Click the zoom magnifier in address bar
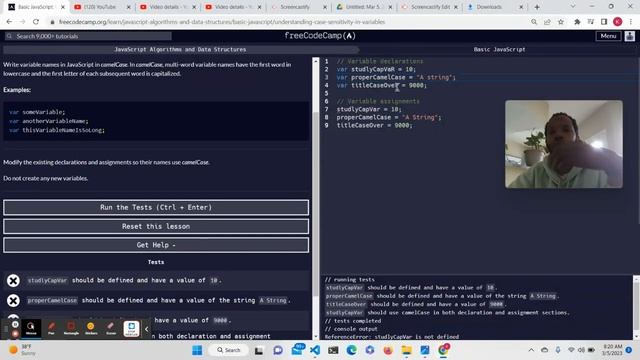Image resolution: width=640 pixels, height=360 pixels. [x=534, y=22]
